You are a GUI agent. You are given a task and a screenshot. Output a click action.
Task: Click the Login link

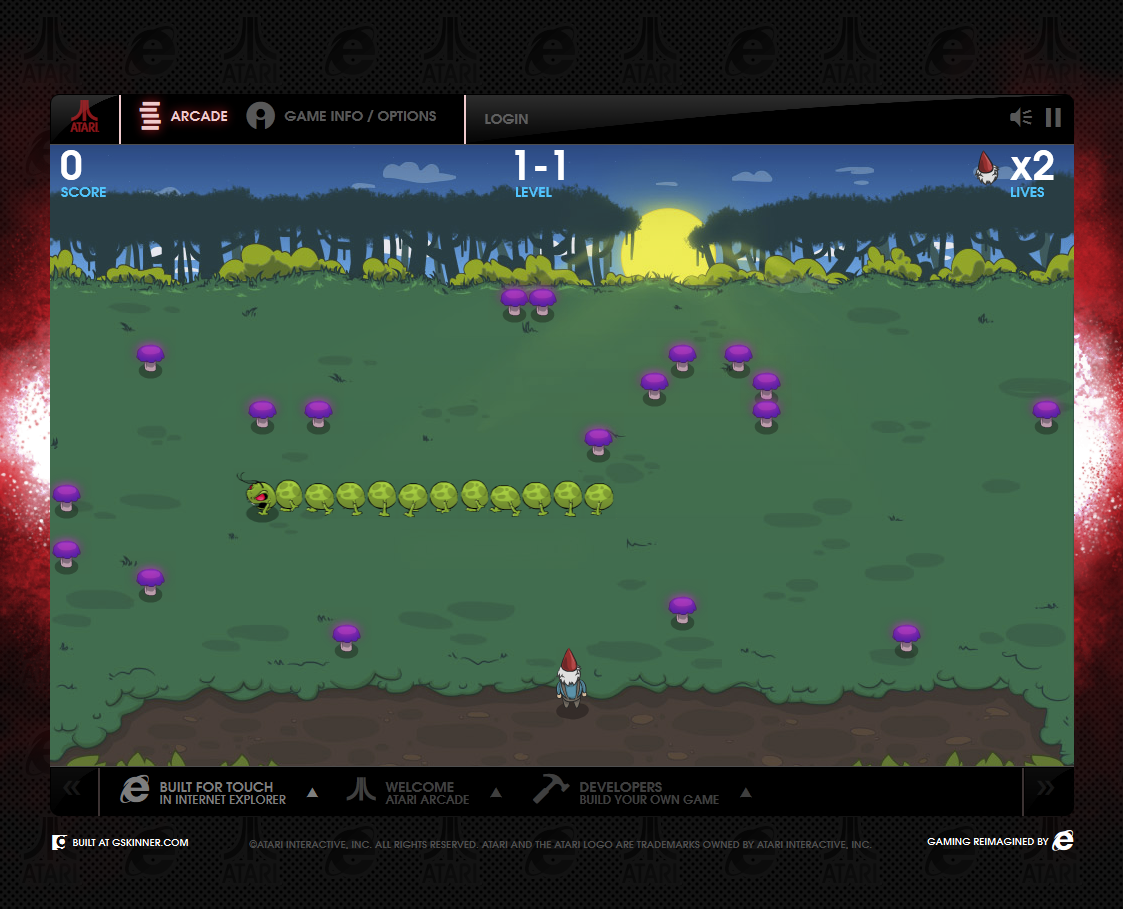coord(506,119)
